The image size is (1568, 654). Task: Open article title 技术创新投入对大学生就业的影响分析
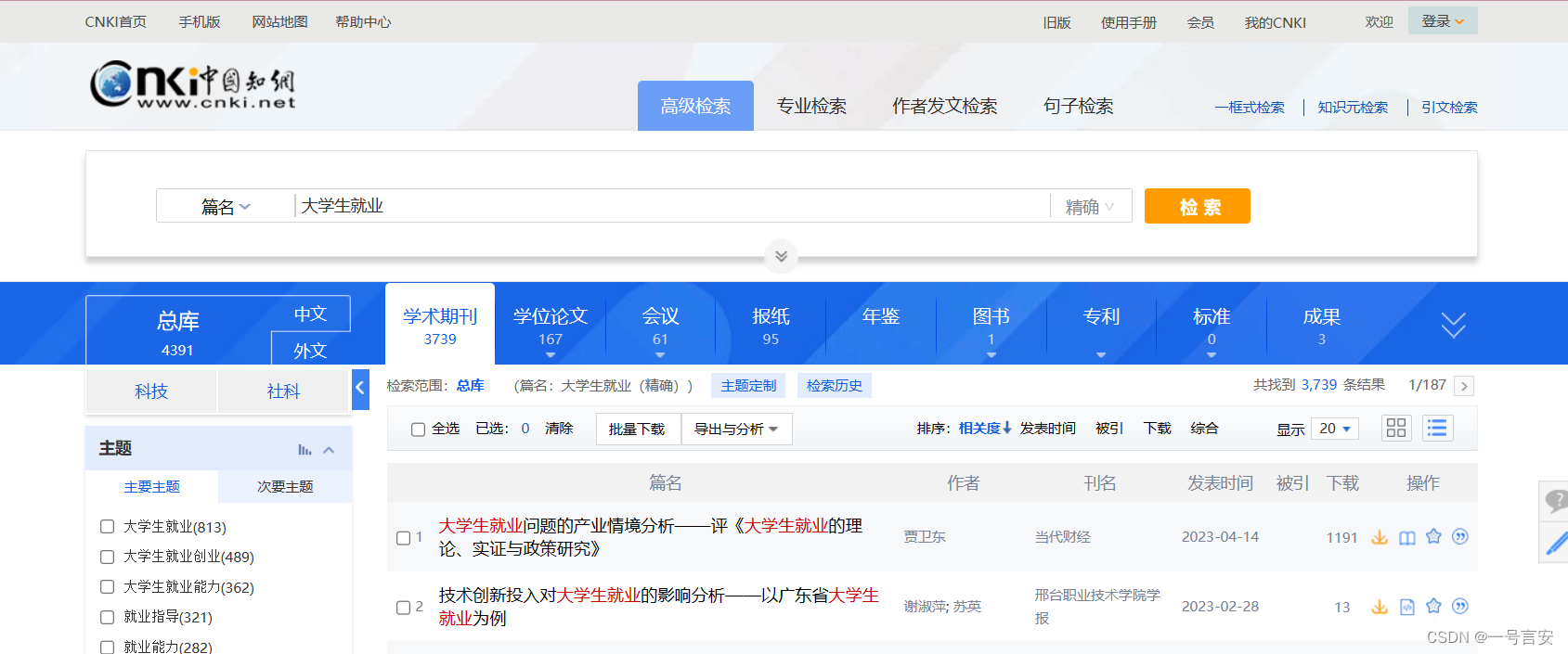click(x=658, y=607)
